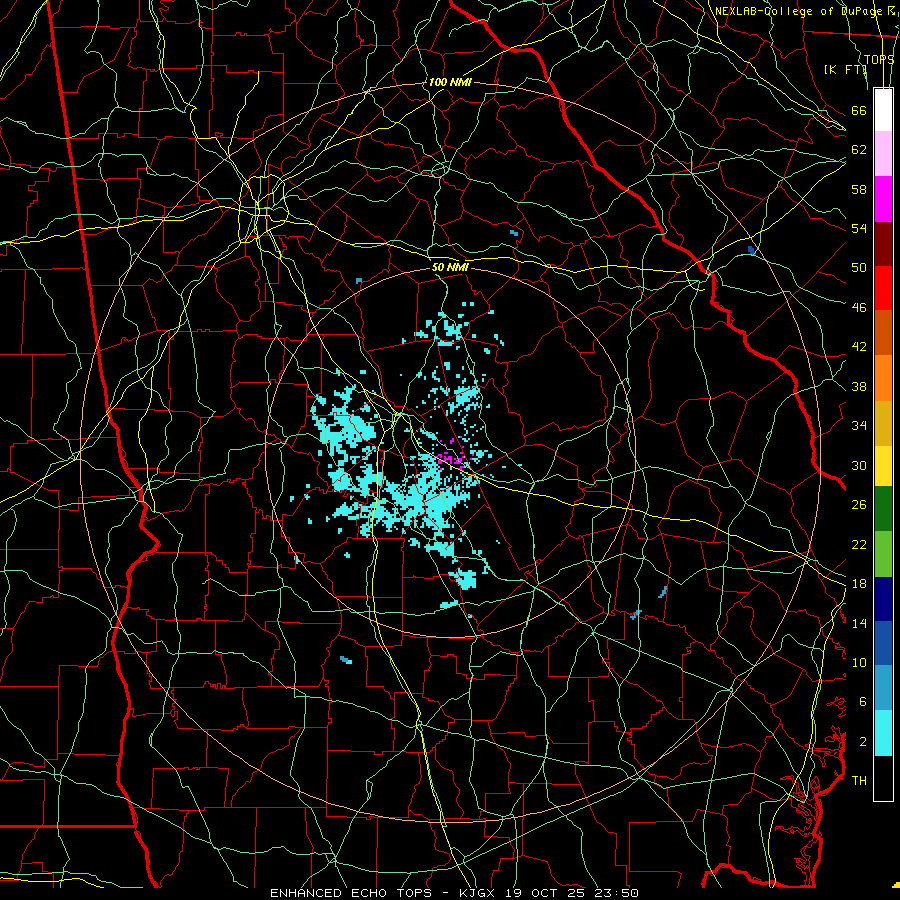Click the "K FT" units label
The image size is (900, 900).
point(845,69)
